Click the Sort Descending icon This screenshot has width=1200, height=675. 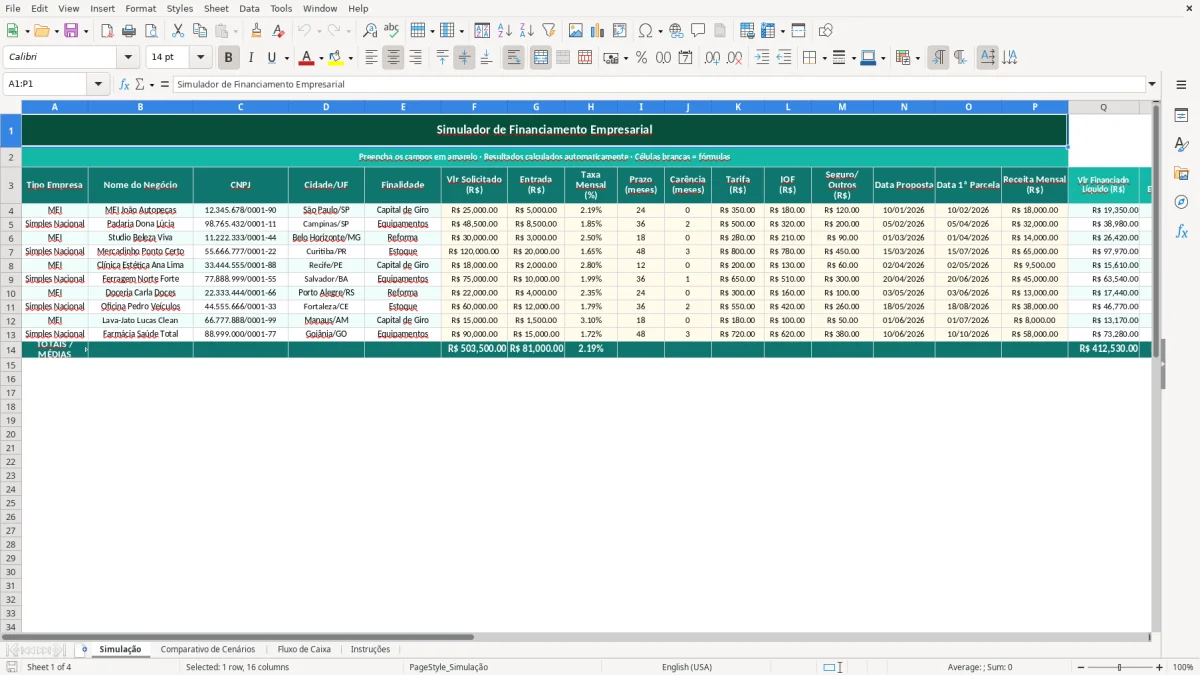pyautogui.click(x=526, y=31)
